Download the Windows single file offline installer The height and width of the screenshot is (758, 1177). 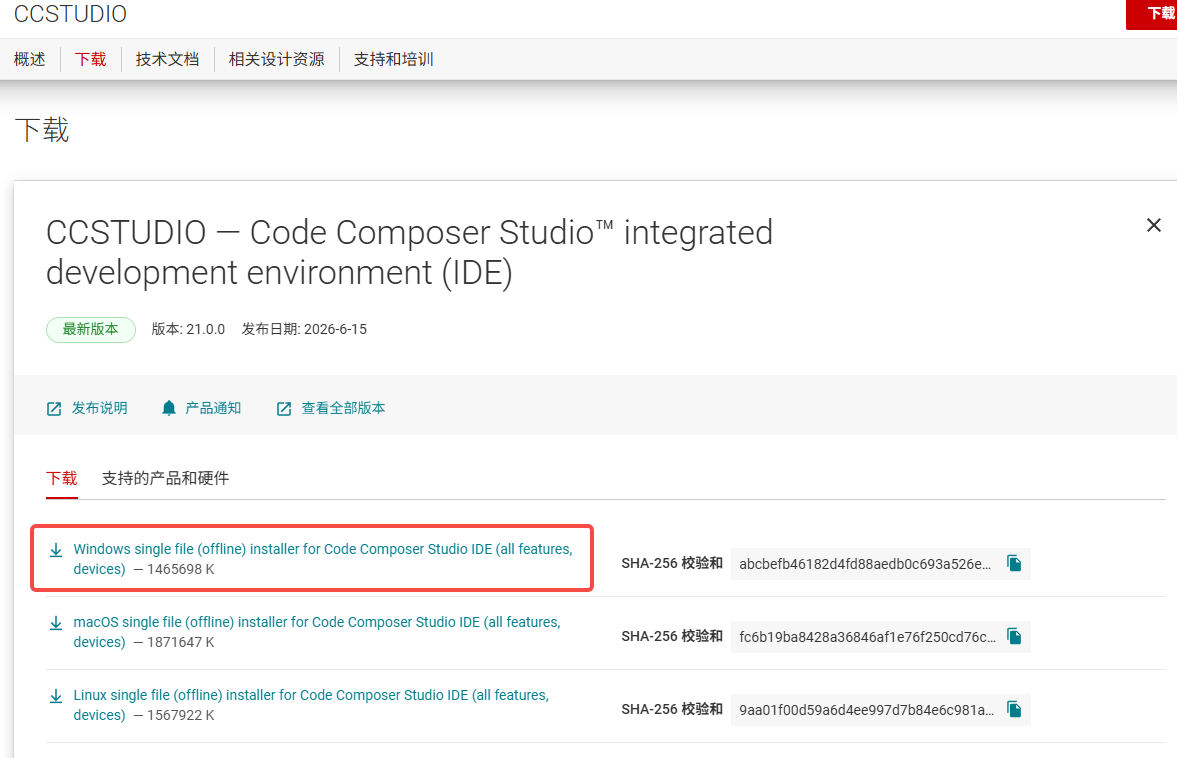coord(323,559)
